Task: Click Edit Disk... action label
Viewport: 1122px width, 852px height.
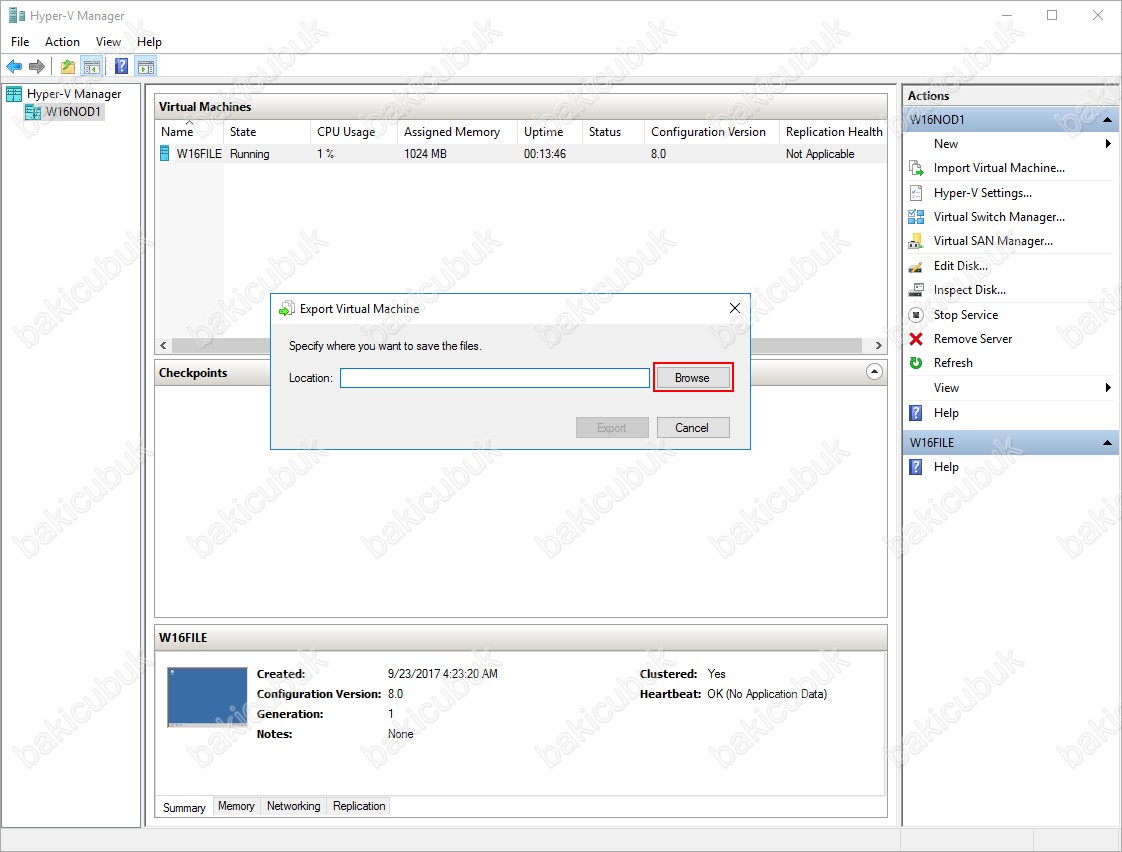Action: 960,266
